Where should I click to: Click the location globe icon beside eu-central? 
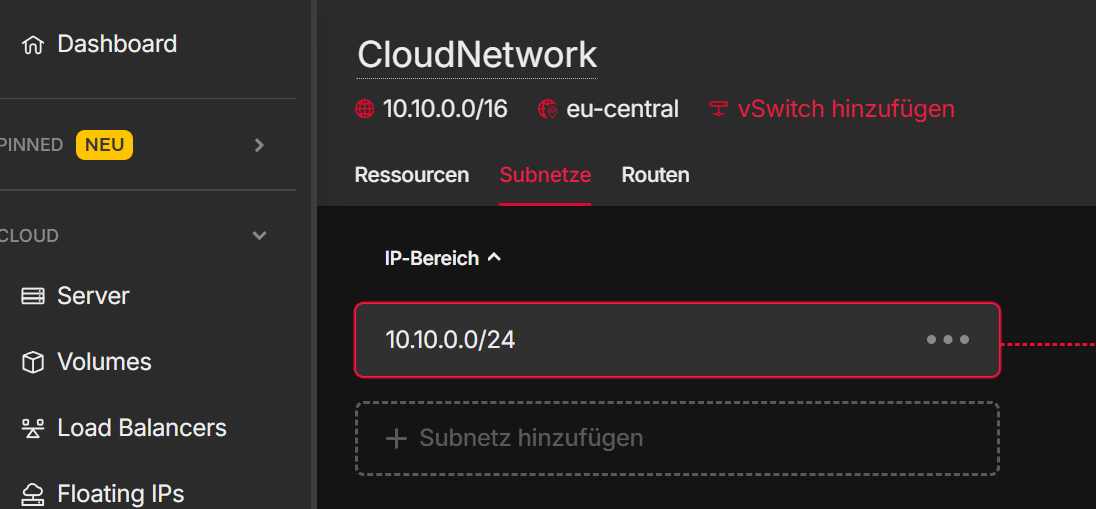[x=547, y=109]
